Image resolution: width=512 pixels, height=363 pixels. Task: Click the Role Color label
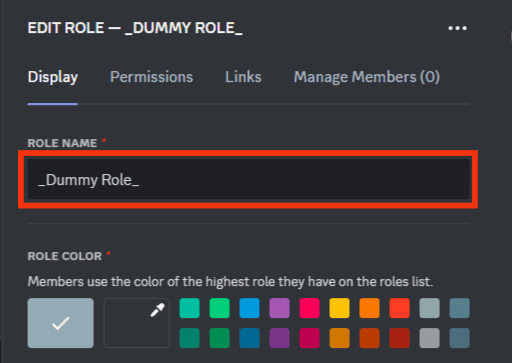65,256
